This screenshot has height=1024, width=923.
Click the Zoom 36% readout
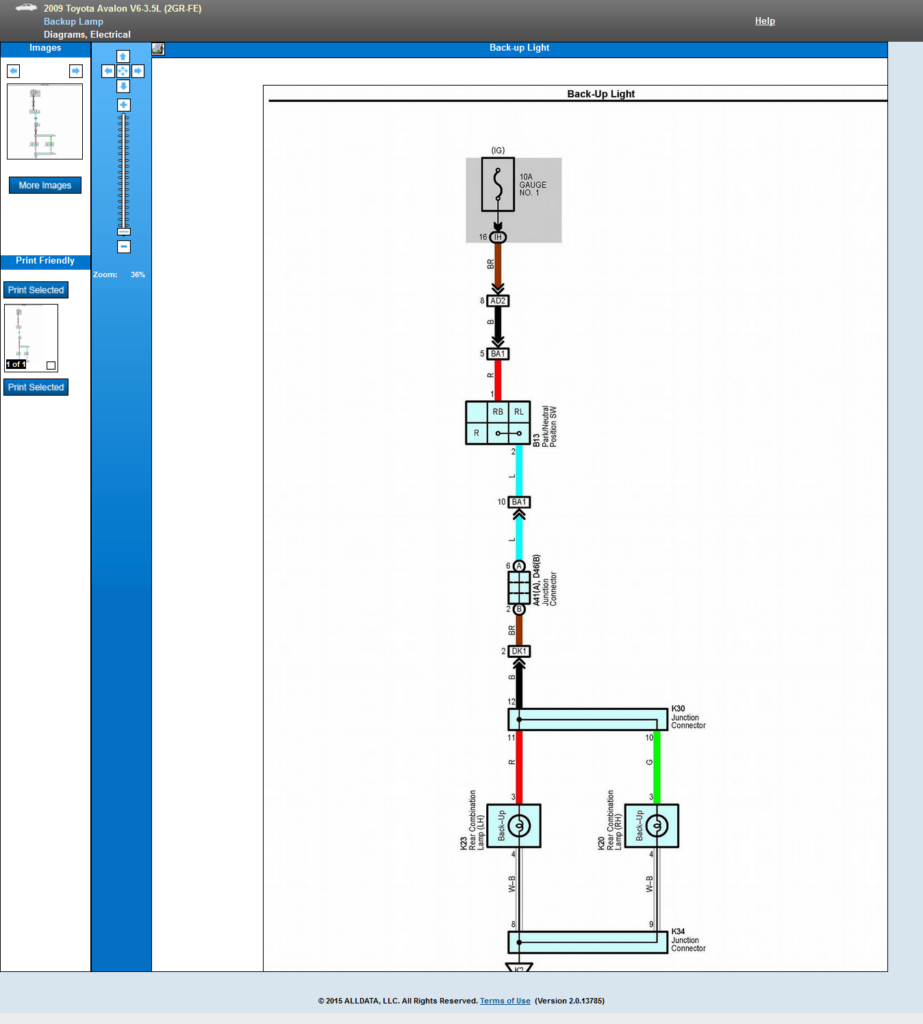coord(119,275)
